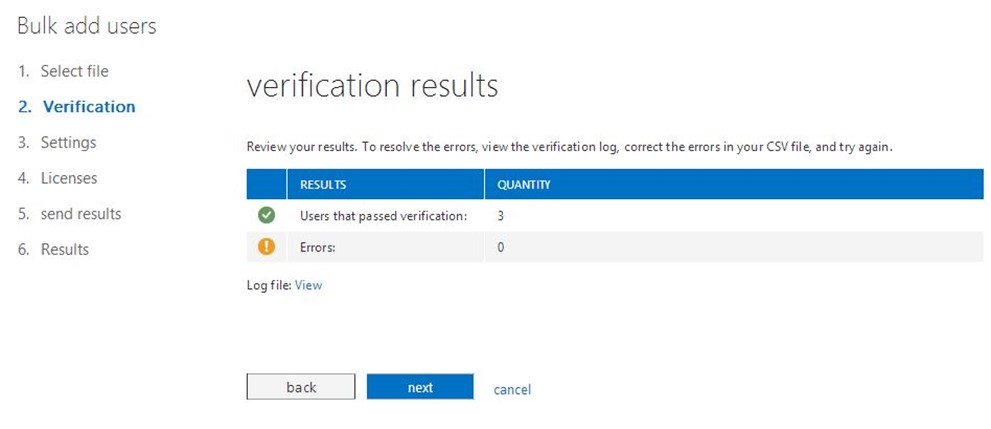Cancel the bulk add users wizard
The image size is (991, 429).
pos(512,389)
